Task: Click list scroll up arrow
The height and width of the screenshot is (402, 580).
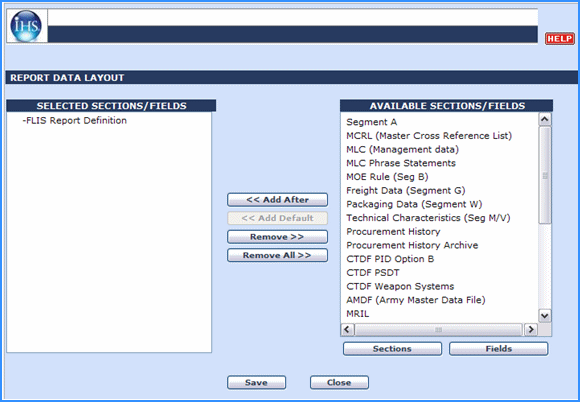Action: click(544, 119)
